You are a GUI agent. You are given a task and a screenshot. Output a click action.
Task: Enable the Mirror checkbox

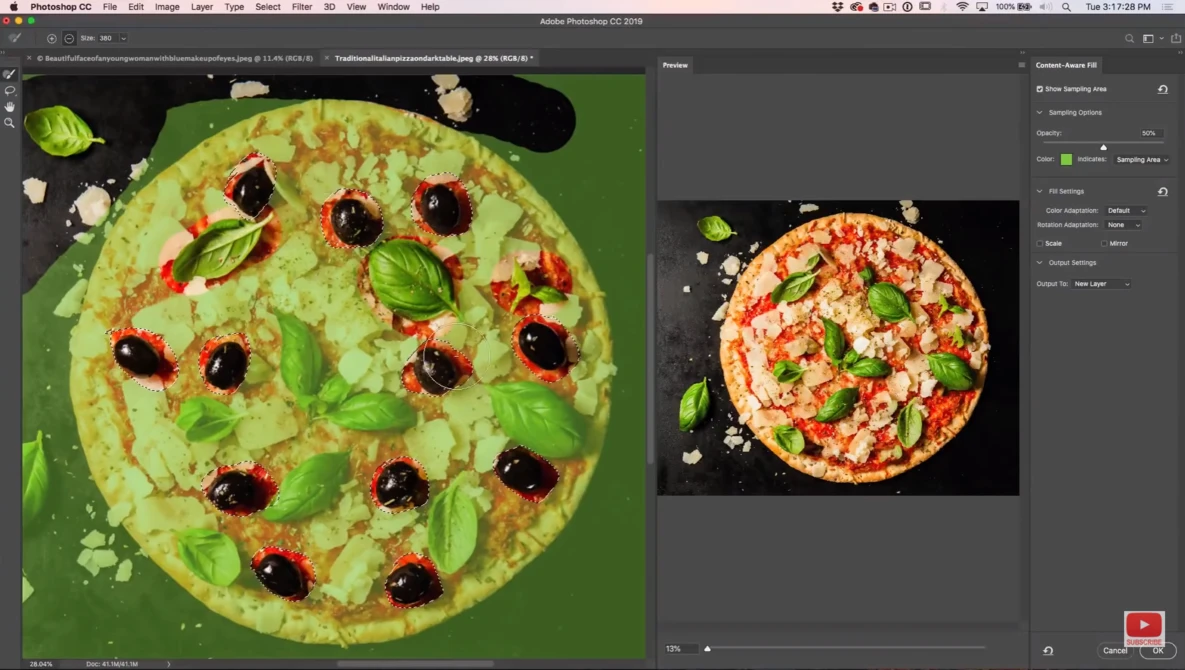1104,243
